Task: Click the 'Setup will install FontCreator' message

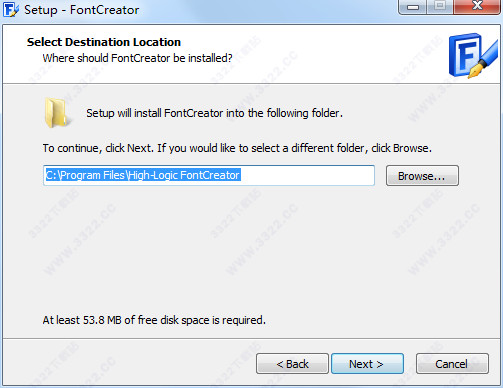Action: (x=214, y=113)
